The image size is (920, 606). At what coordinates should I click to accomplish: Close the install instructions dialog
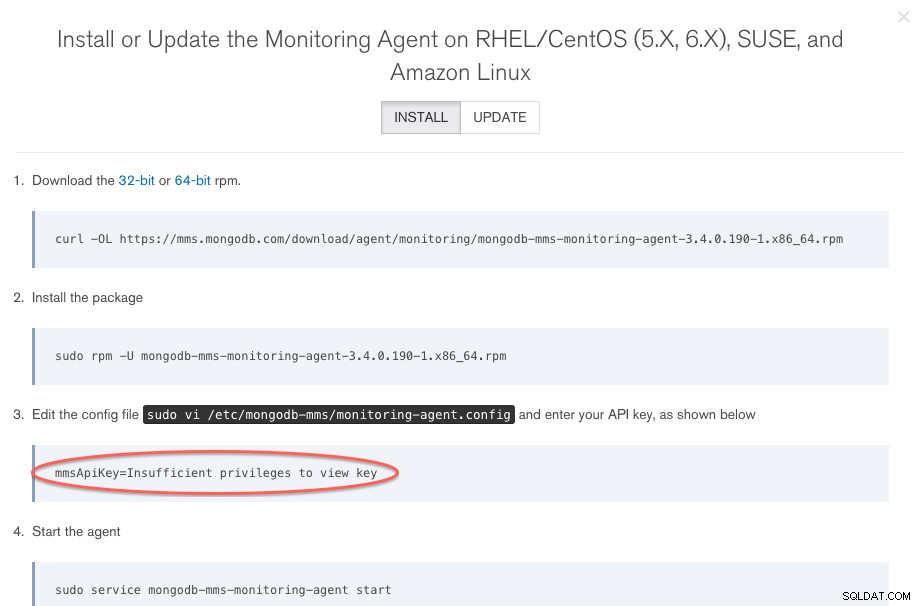point(903,17)
